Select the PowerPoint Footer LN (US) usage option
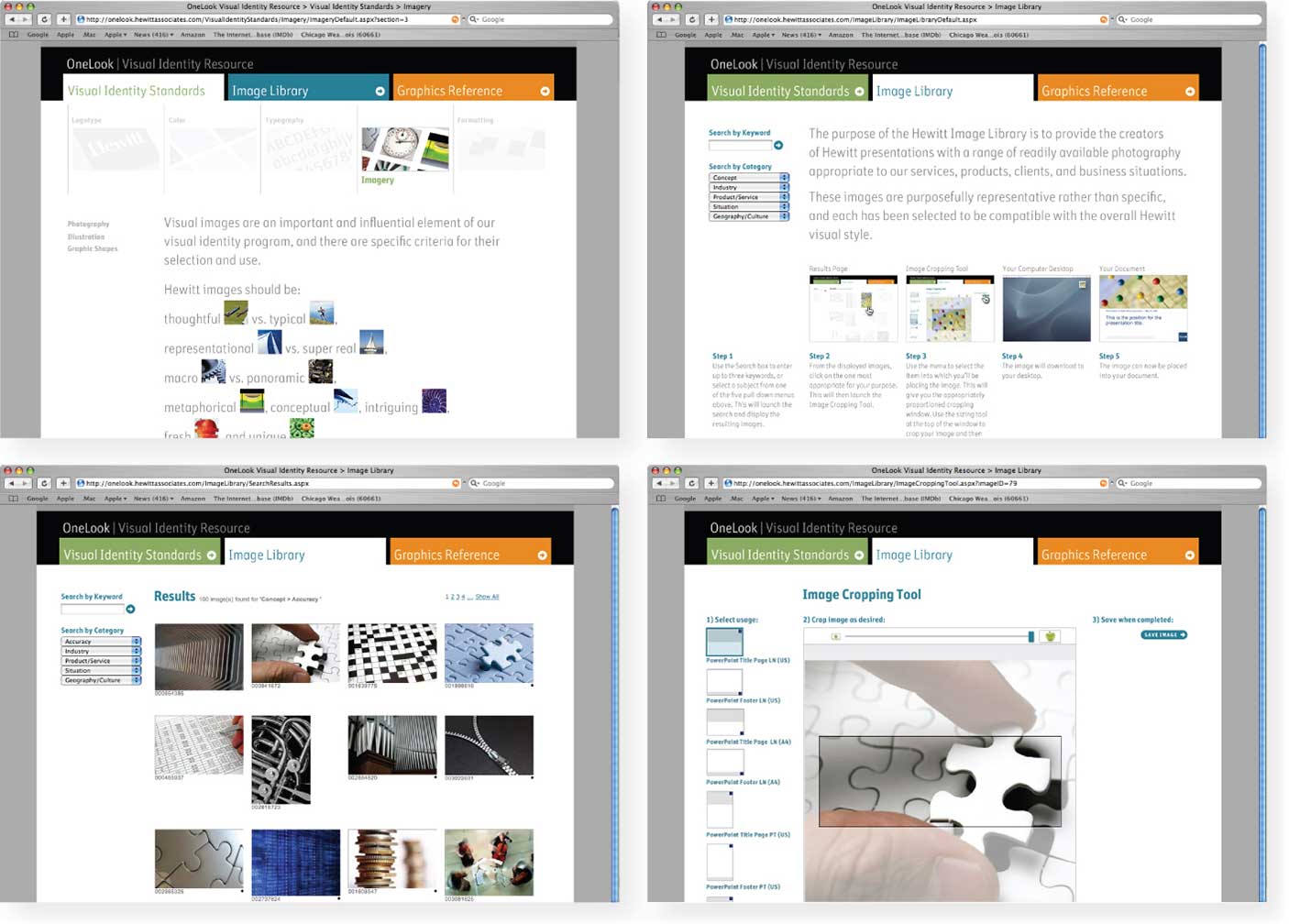The width and height of the screenshot is (1289, 924). point(724,681)
